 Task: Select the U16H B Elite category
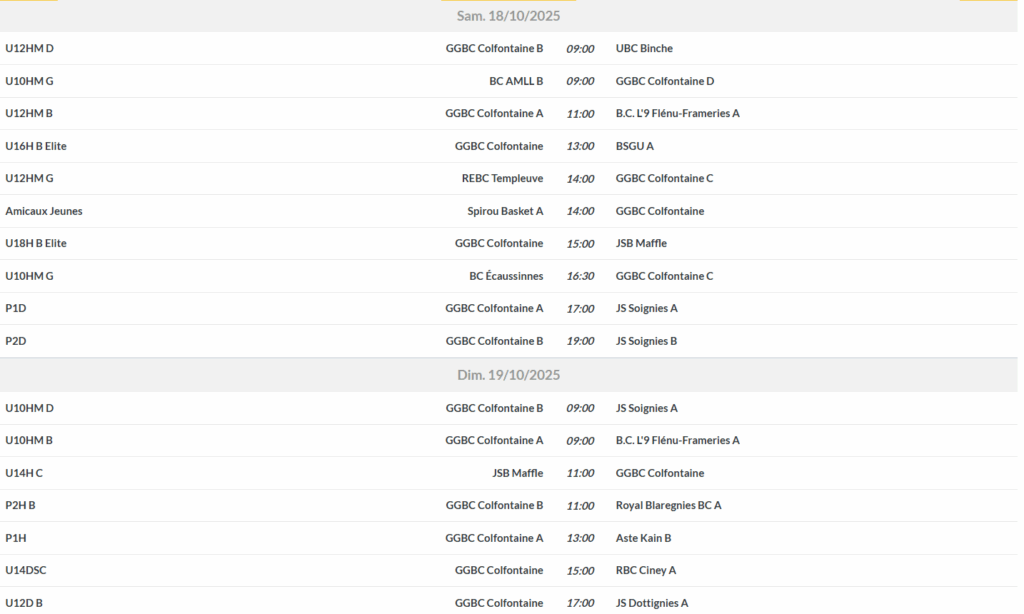36,146
